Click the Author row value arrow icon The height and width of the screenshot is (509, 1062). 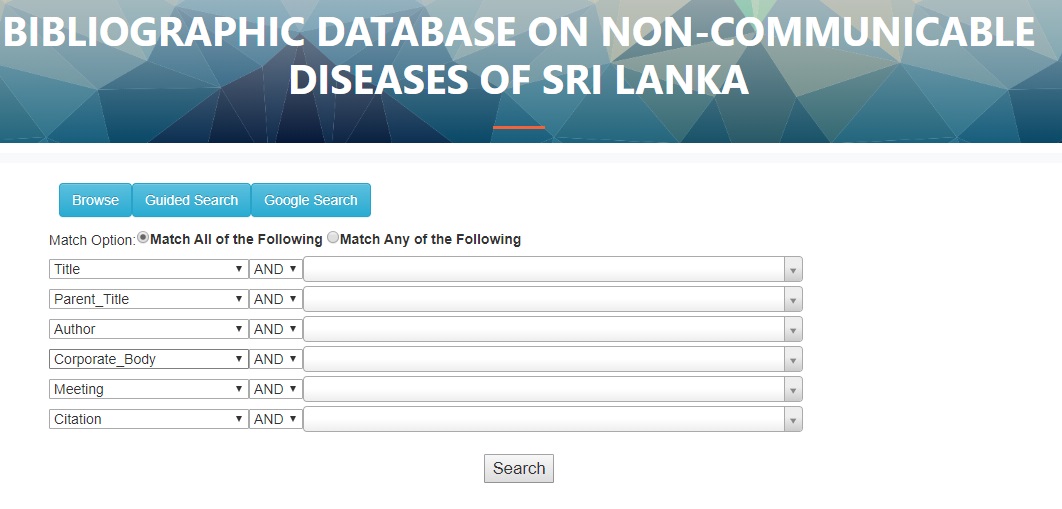click(792, 330)
